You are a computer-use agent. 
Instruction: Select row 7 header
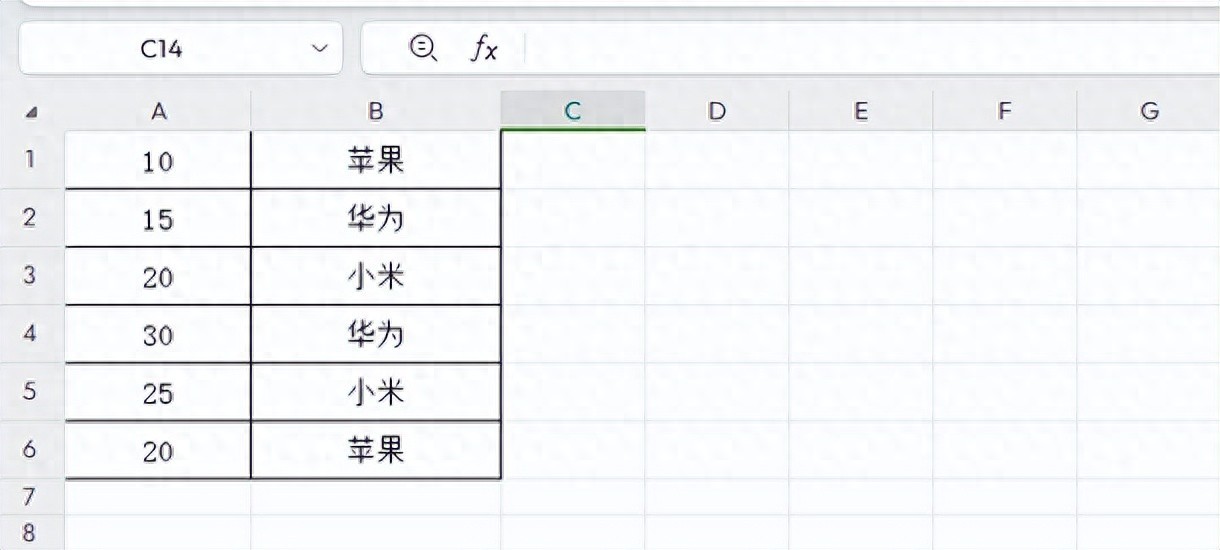coord(30,497)
